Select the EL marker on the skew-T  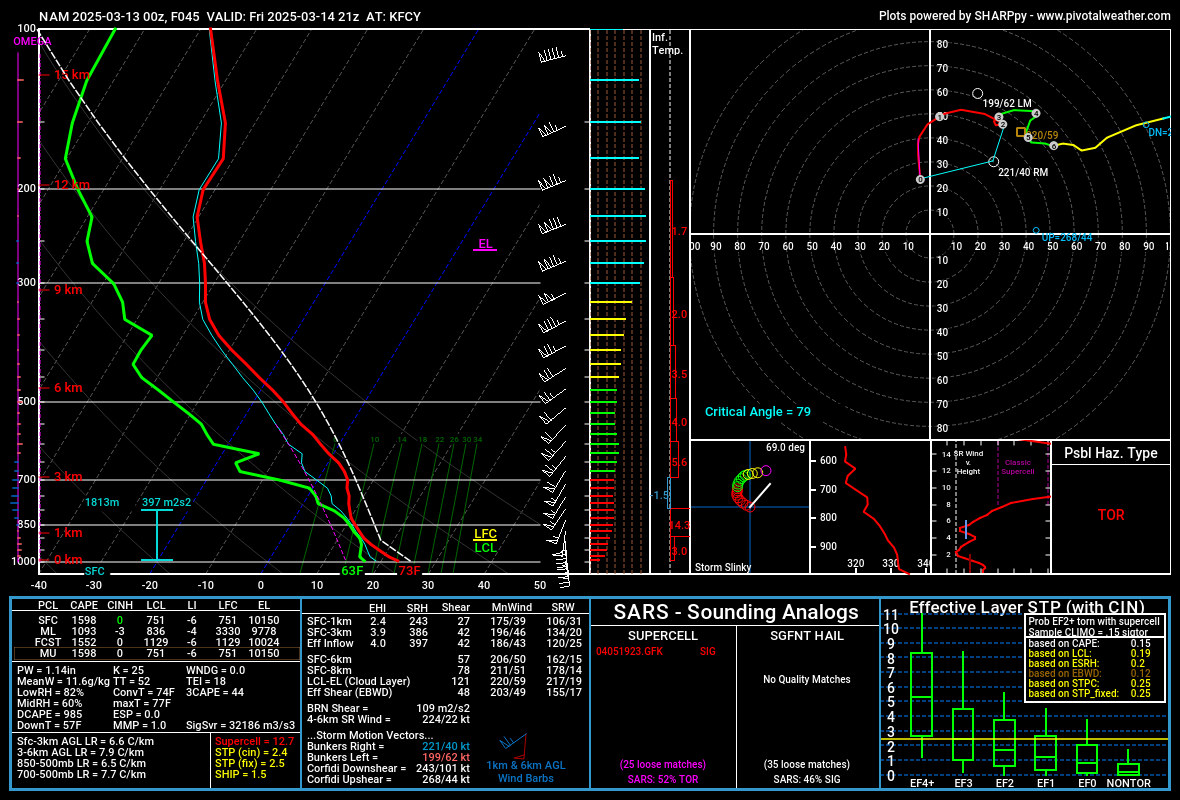click(485, 244)
